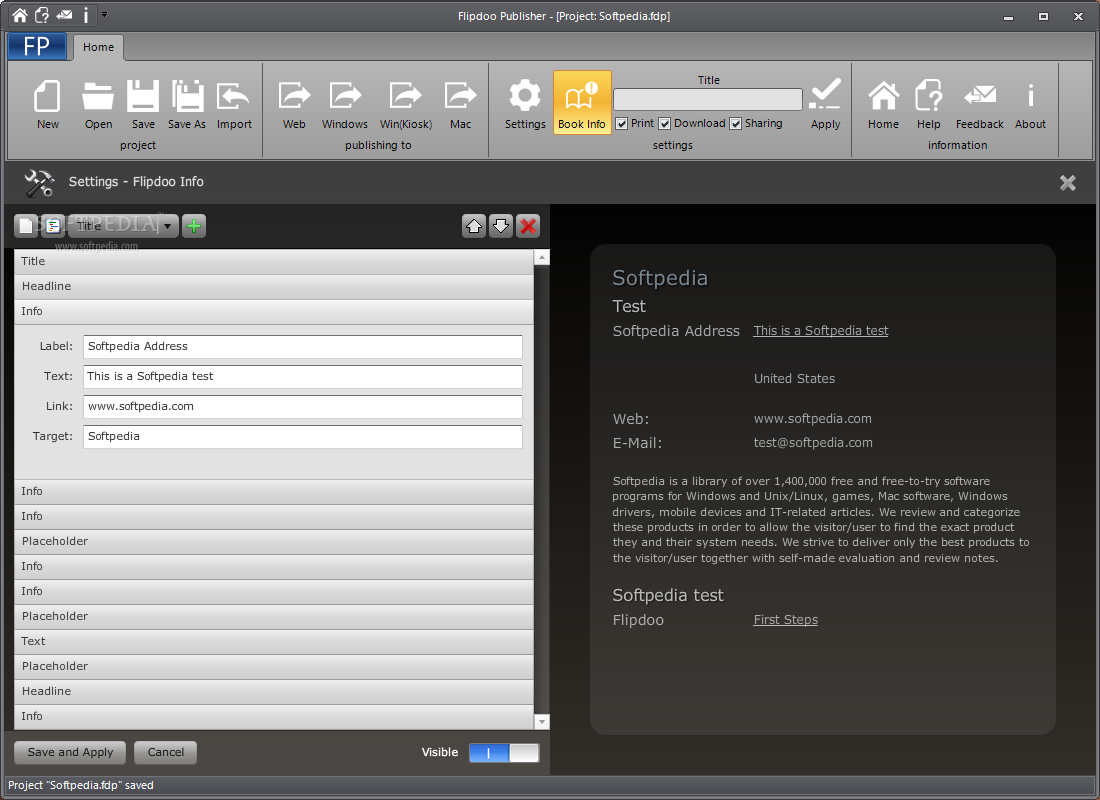Expand the Placeholder row directly above Text

pos(274,616)
